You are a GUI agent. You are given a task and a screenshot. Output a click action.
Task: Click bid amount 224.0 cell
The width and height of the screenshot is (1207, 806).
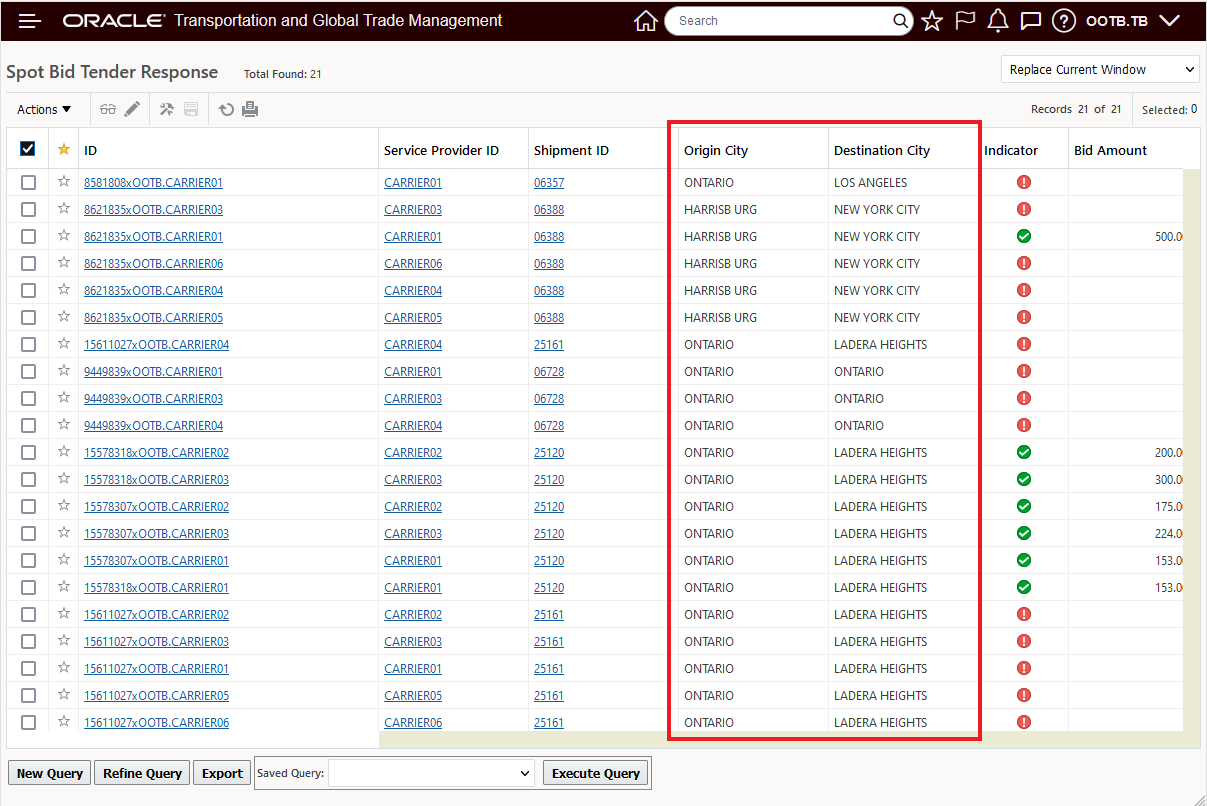click(1168, 534)
